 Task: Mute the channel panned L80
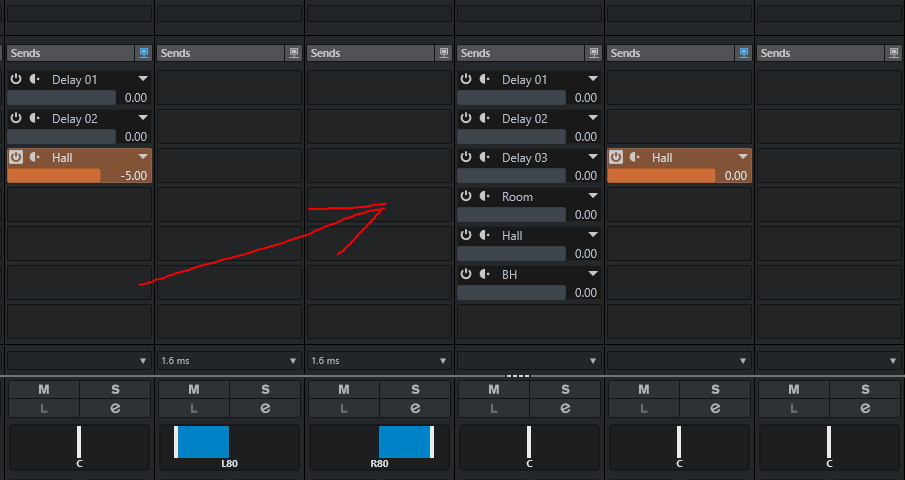194,389
